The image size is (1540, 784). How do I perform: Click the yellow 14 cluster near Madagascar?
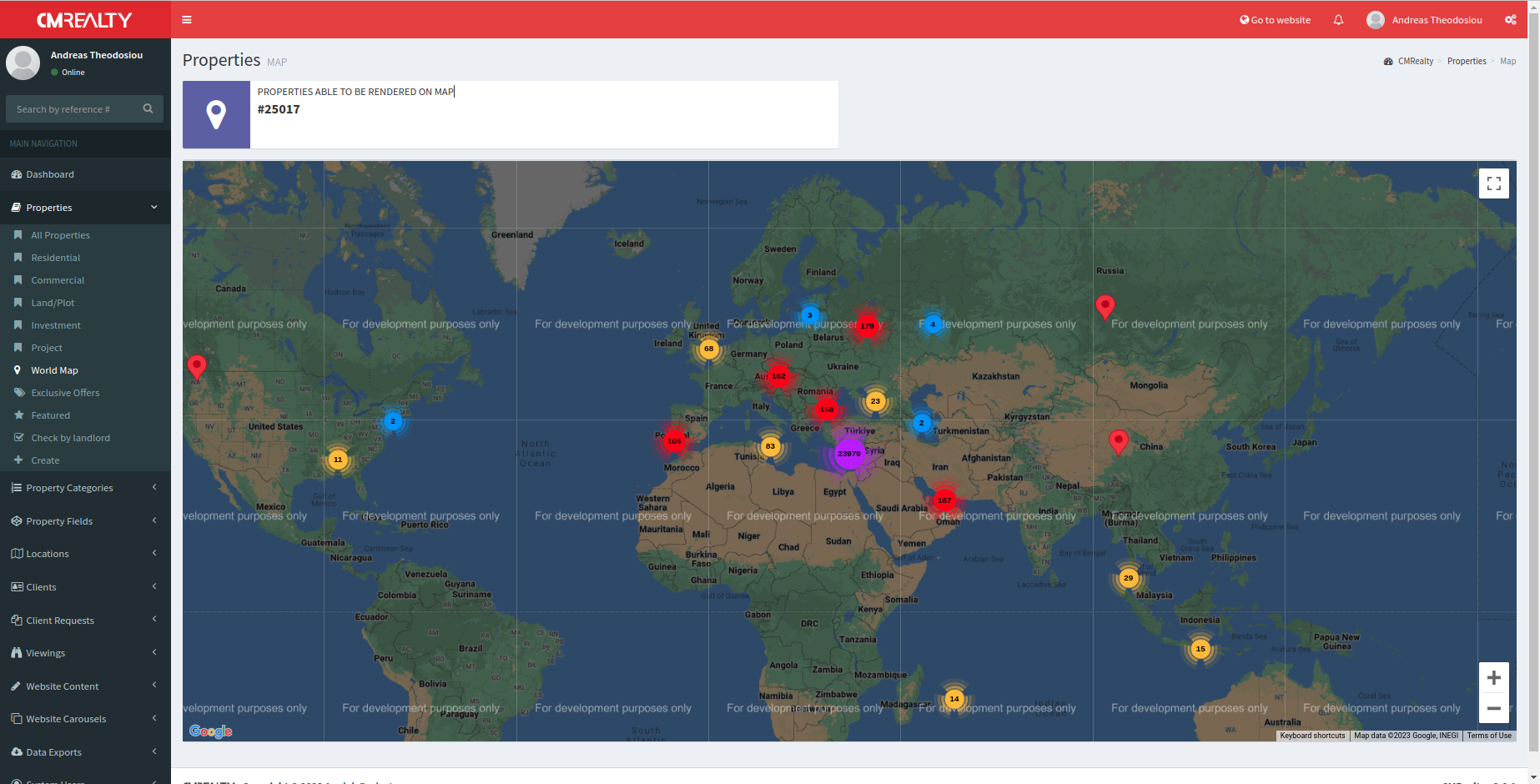tap(954, 699)
